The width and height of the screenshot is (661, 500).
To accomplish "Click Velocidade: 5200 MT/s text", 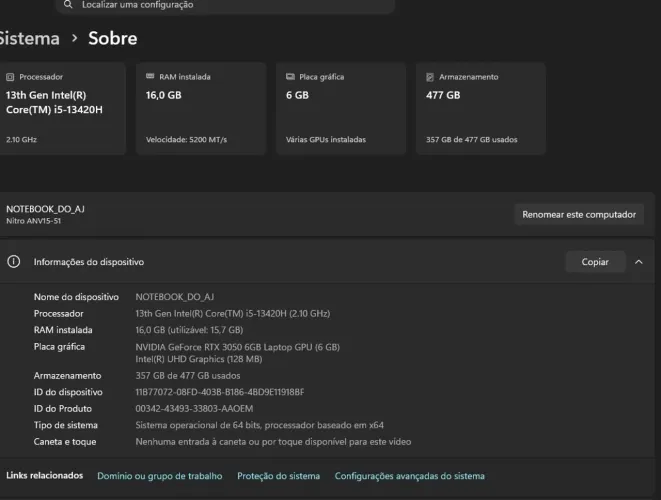I will point(186,140).
